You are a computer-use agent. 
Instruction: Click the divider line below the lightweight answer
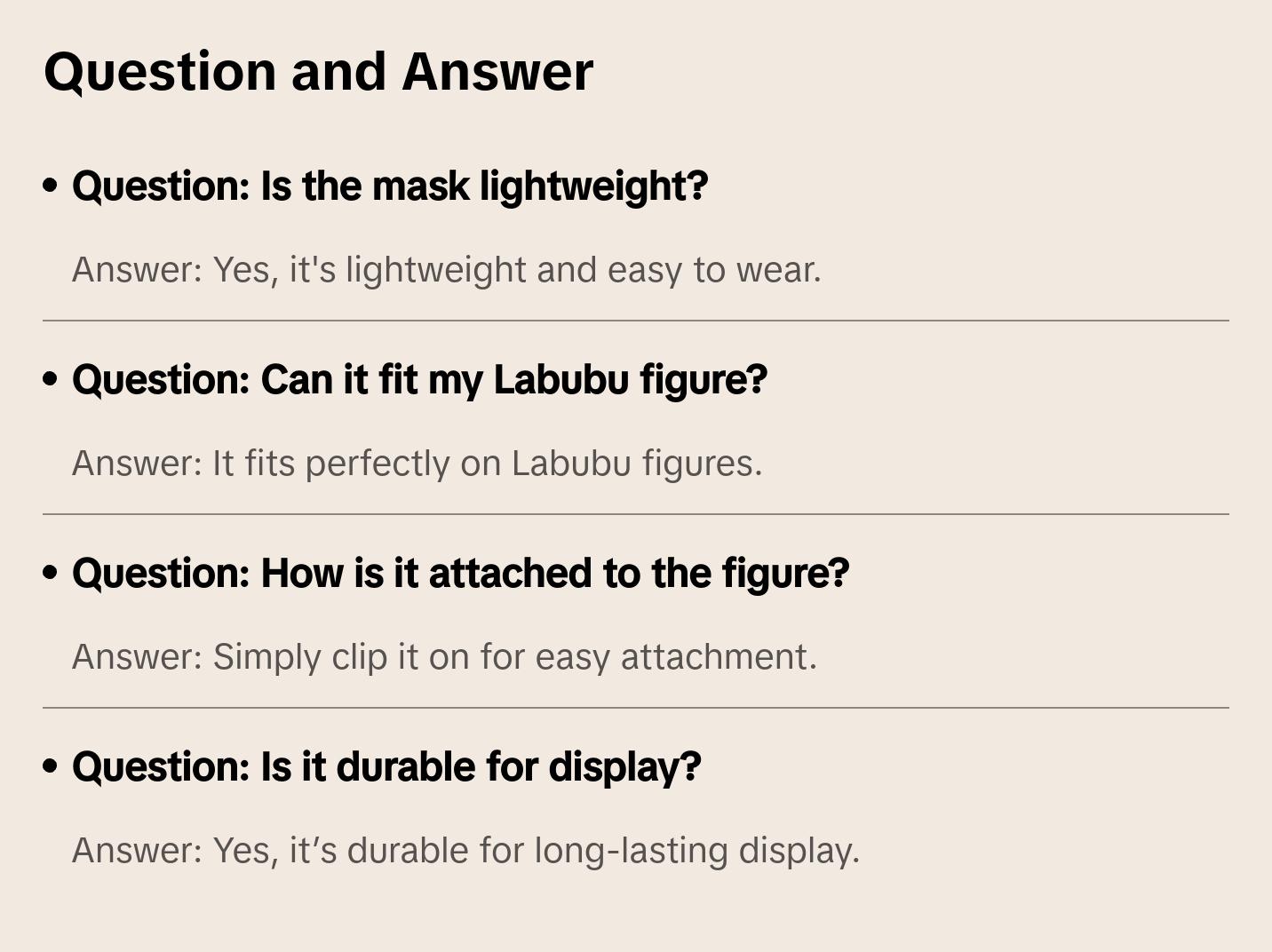636,321
